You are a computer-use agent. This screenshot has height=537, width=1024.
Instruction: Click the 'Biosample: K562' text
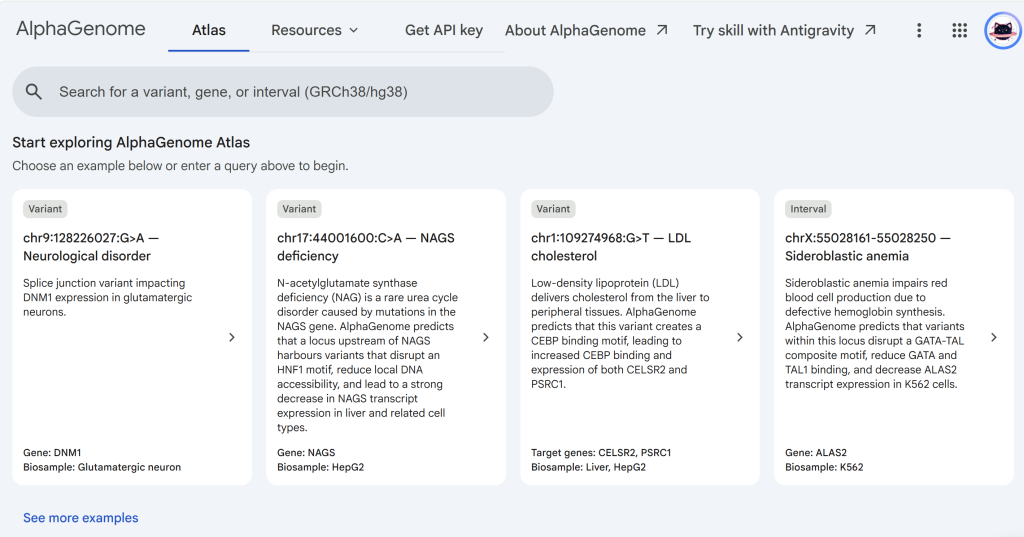click(824, 467)
